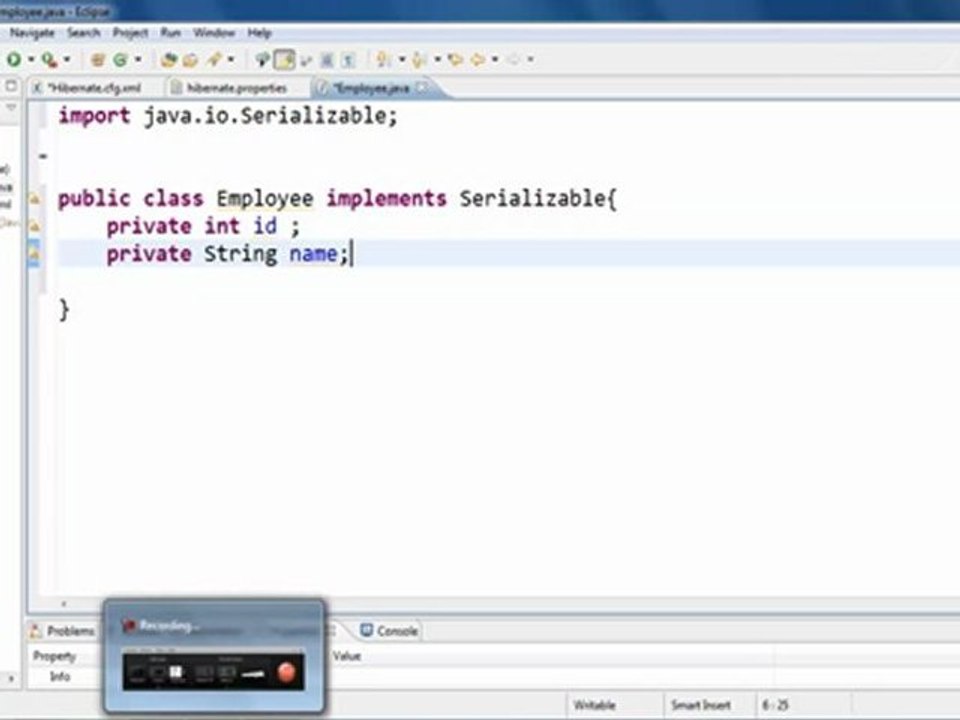
Task: Click the Open Type toolbar icon
Action: coord(168,59)
